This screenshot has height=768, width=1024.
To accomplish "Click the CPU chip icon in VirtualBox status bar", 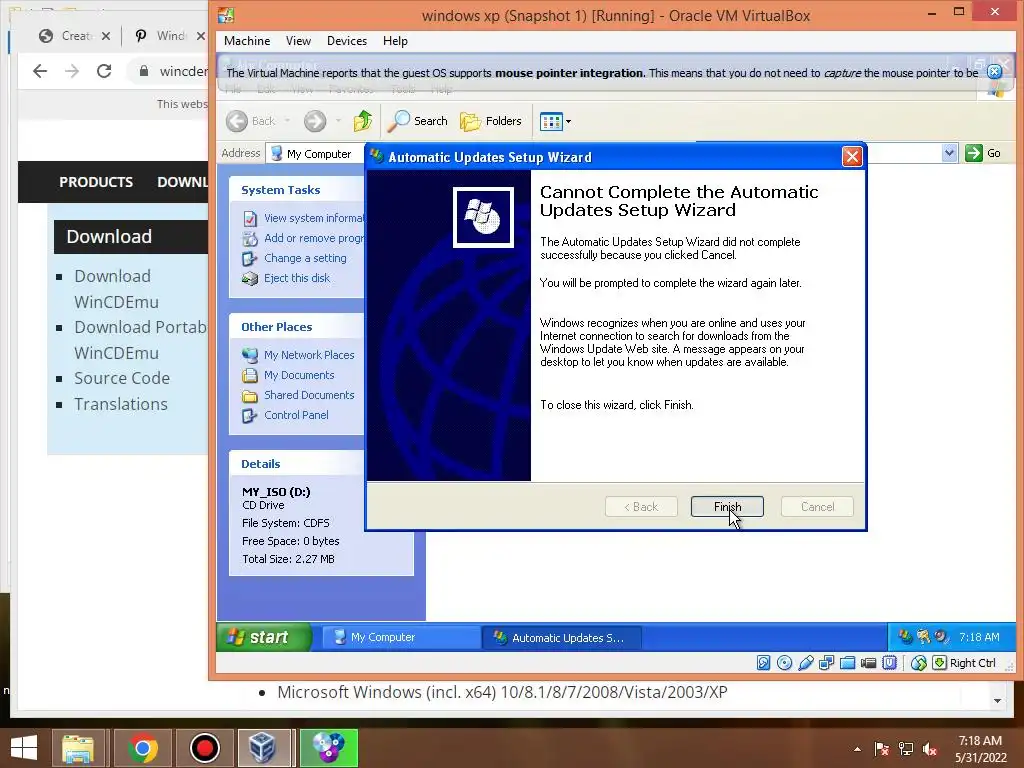I will [889, 663].
